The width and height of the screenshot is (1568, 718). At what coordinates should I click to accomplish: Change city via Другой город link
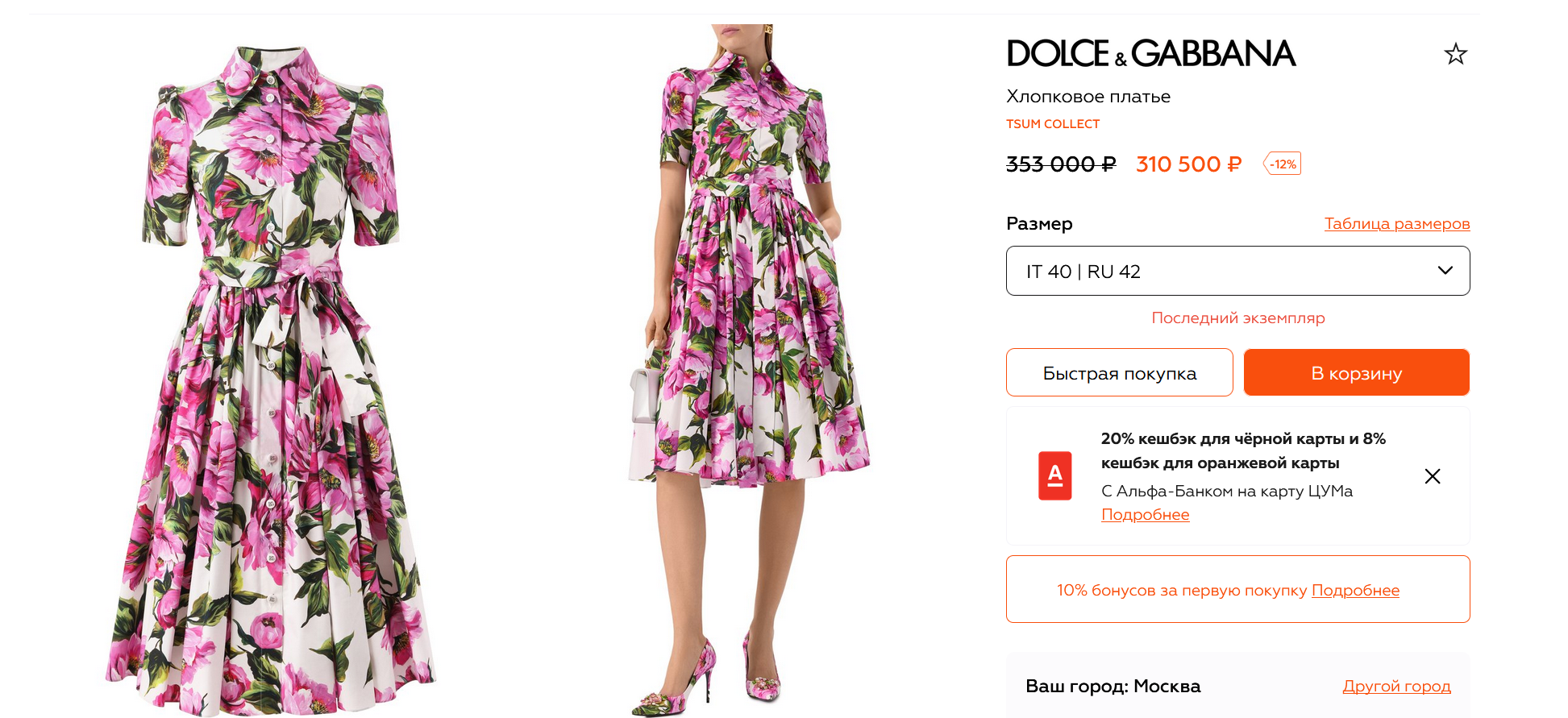coord(1396,686)
